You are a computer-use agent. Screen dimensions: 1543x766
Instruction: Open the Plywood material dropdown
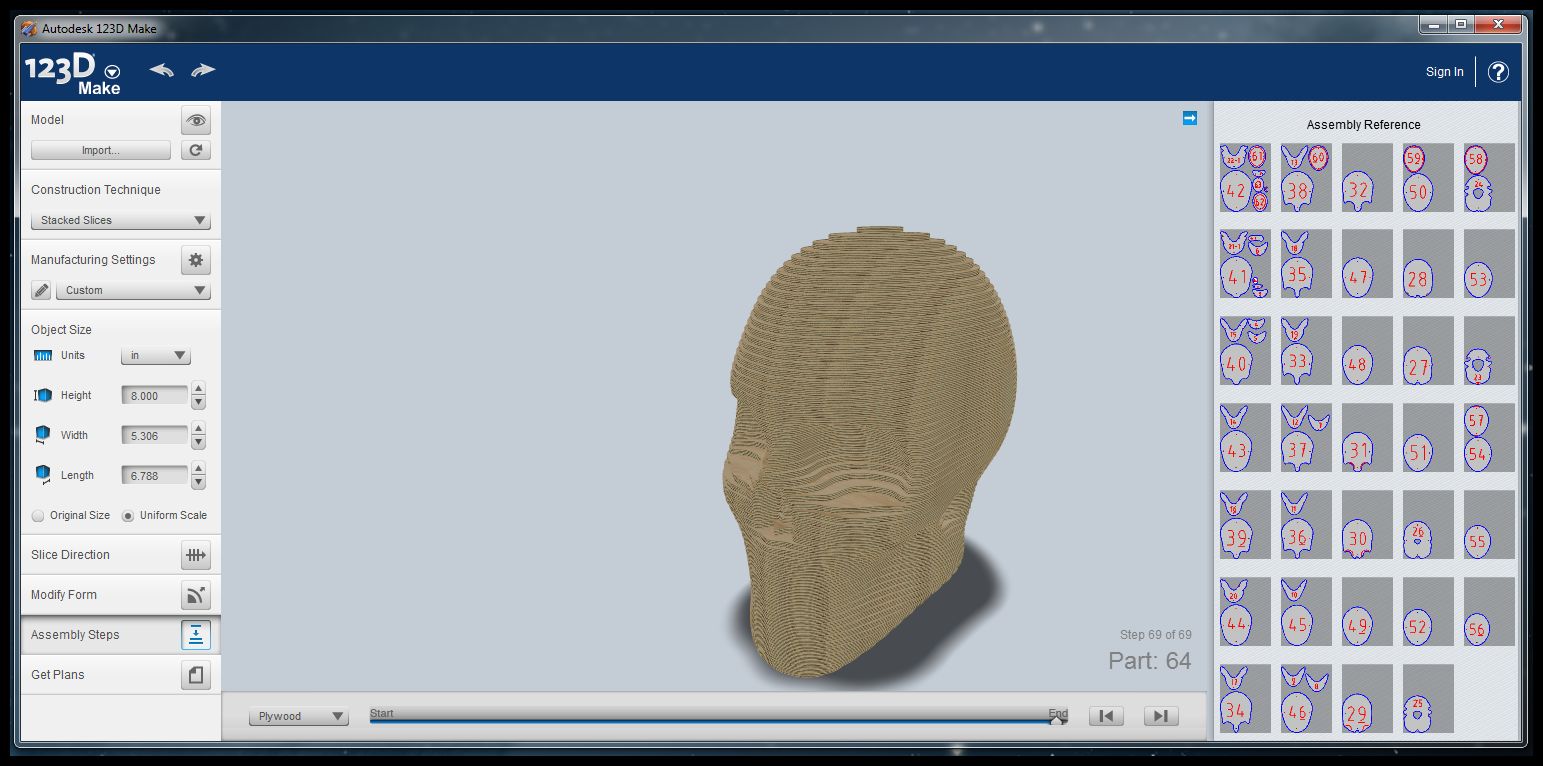(x=299, y=716)
